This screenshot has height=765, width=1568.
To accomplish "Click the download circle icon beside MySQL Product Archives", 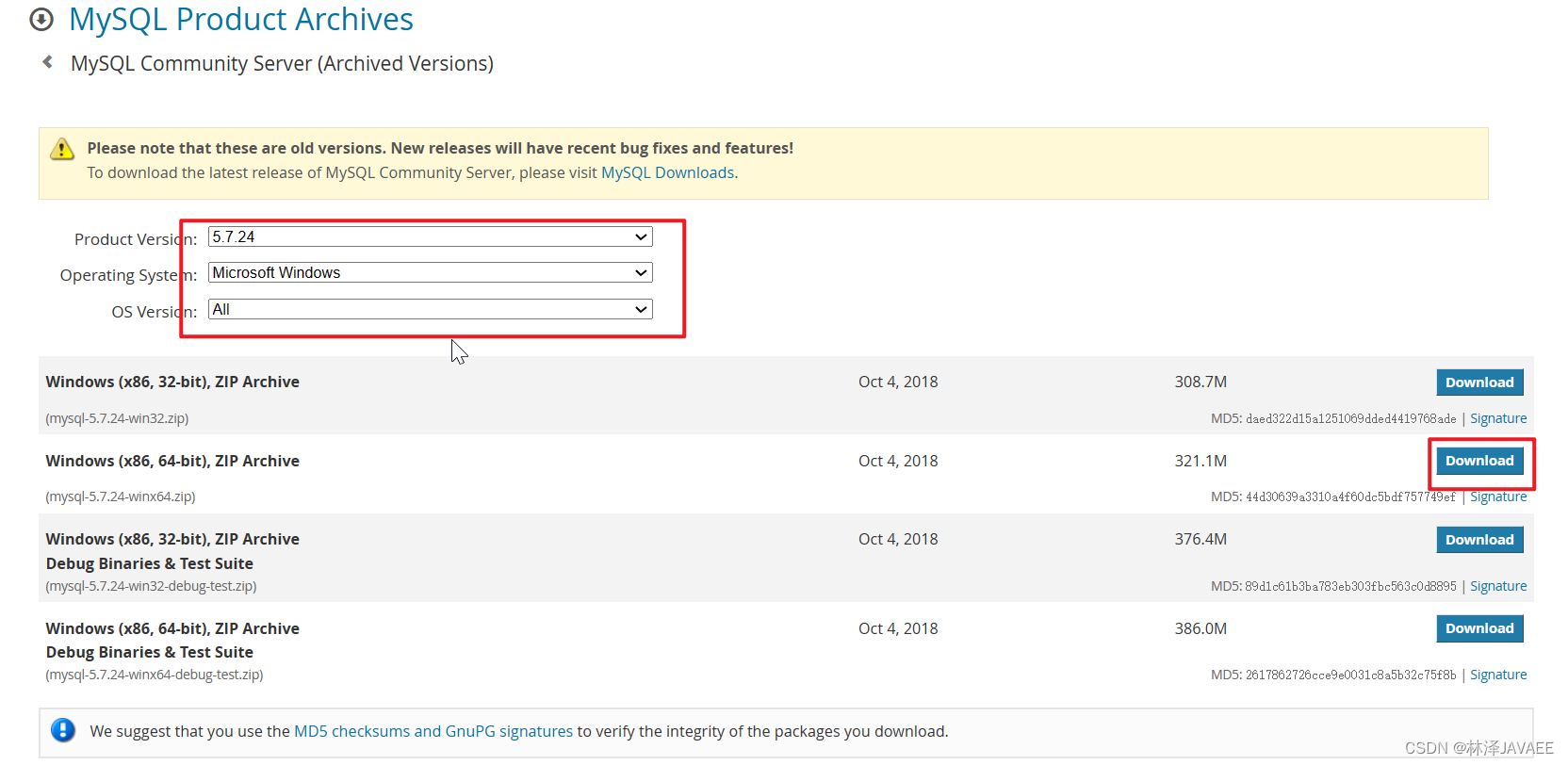I will pyautogui.click(x=41, y=19).
